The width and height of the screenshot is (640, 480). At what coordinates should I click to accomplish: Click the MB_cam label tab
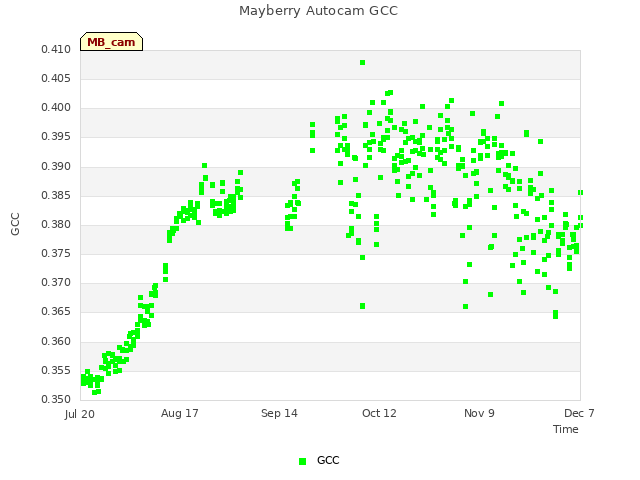pos(111,42)
